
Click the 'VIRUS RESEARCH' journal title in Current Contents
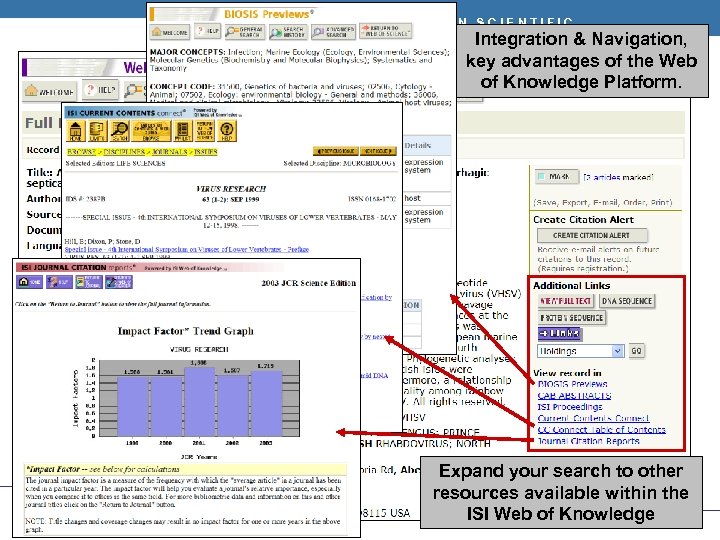231,189
